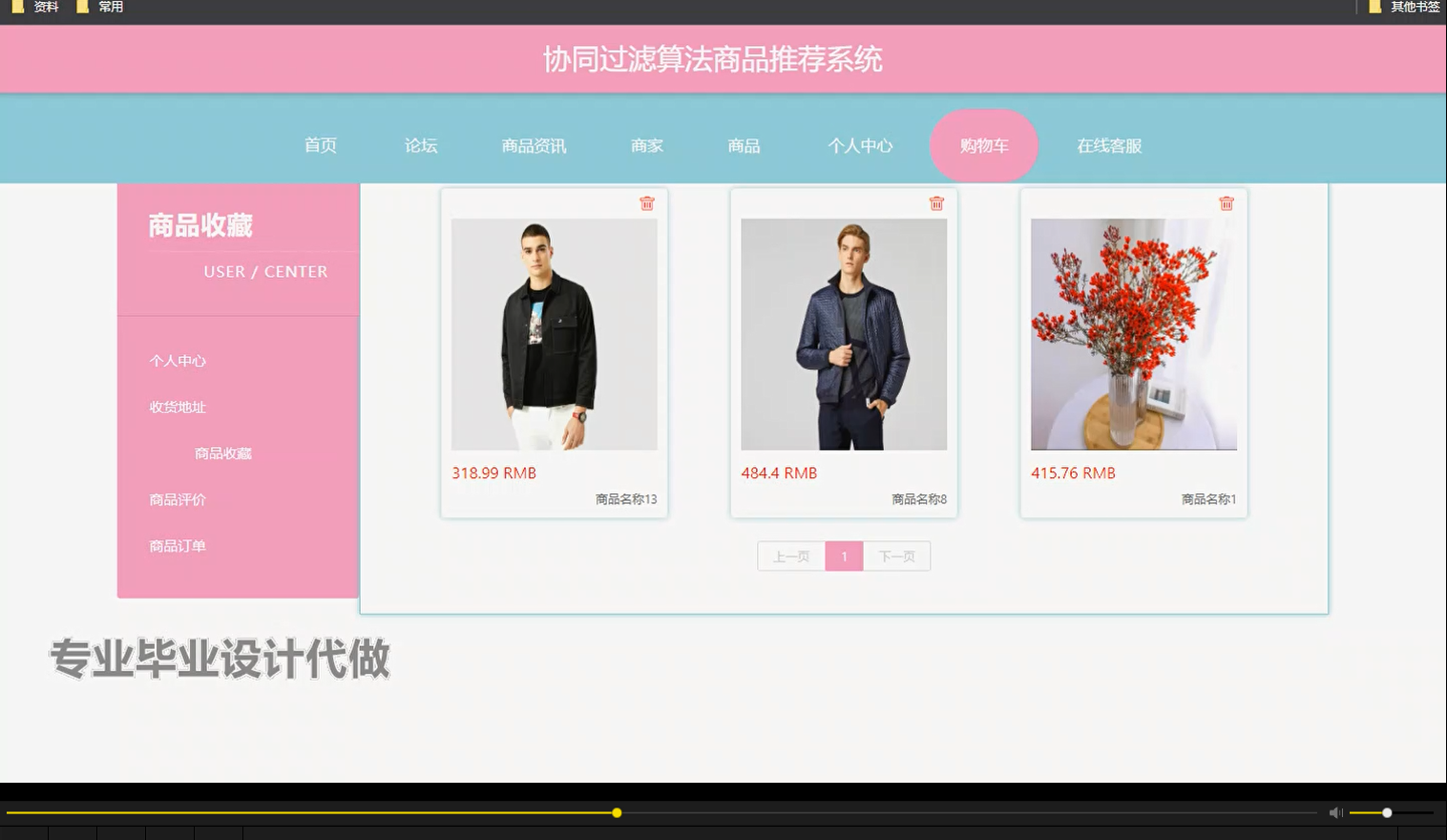Mute the video with the speaker icon
The width and height of the screenshot is (1447, 840).
click(1335, 812)
